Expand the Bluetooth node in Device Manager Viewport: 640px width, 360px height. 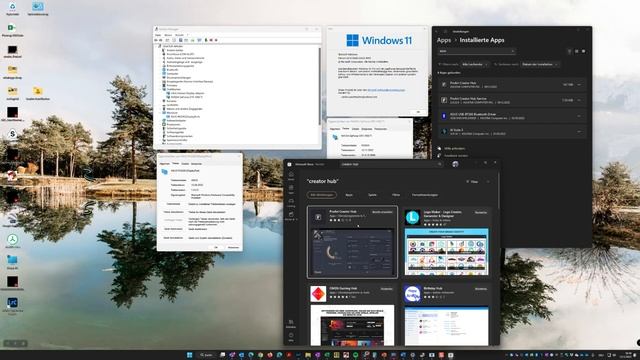(x=160, y=70)
